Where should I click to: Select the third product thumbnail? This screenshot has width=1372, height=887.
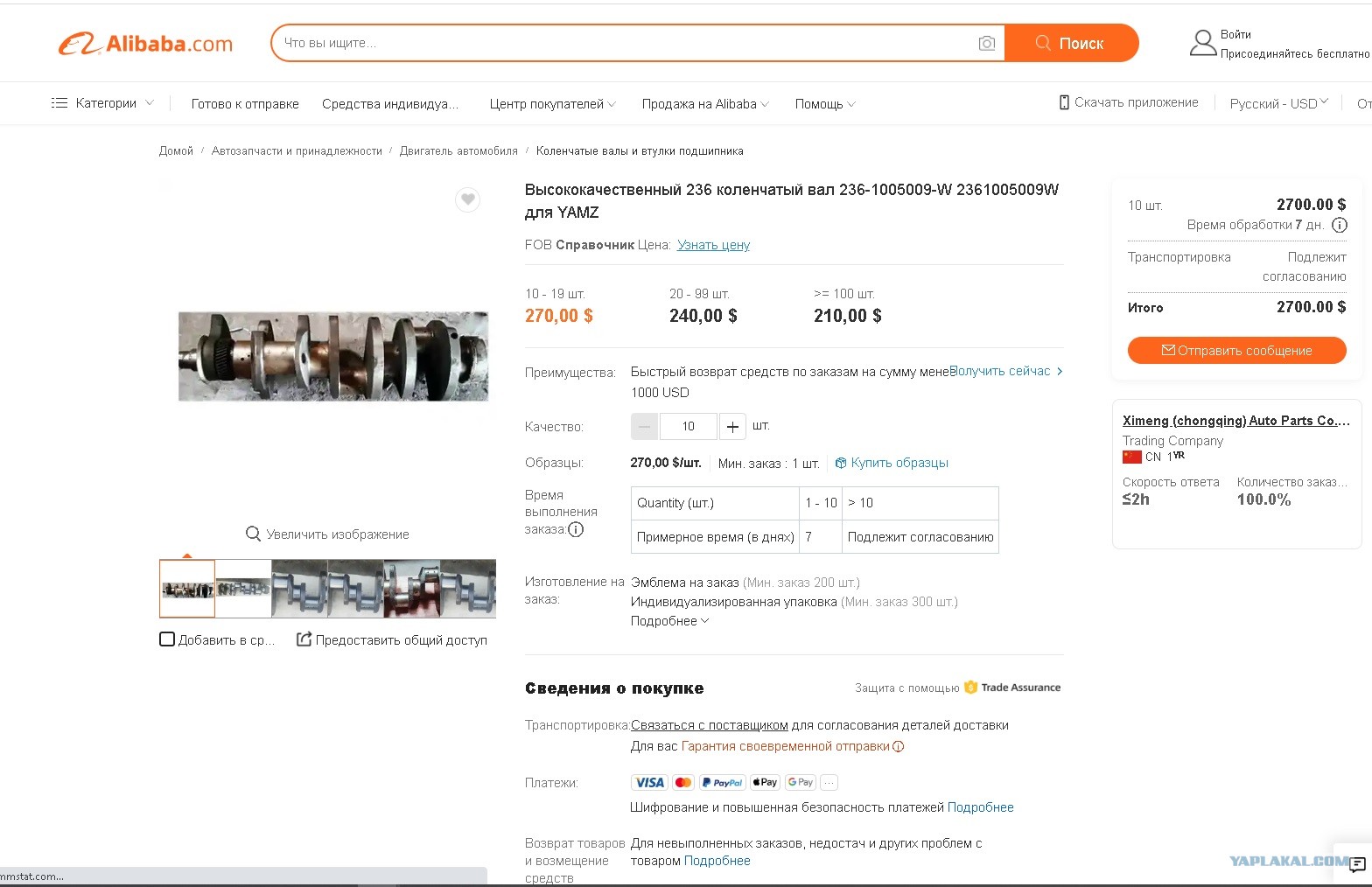point(299,589)
